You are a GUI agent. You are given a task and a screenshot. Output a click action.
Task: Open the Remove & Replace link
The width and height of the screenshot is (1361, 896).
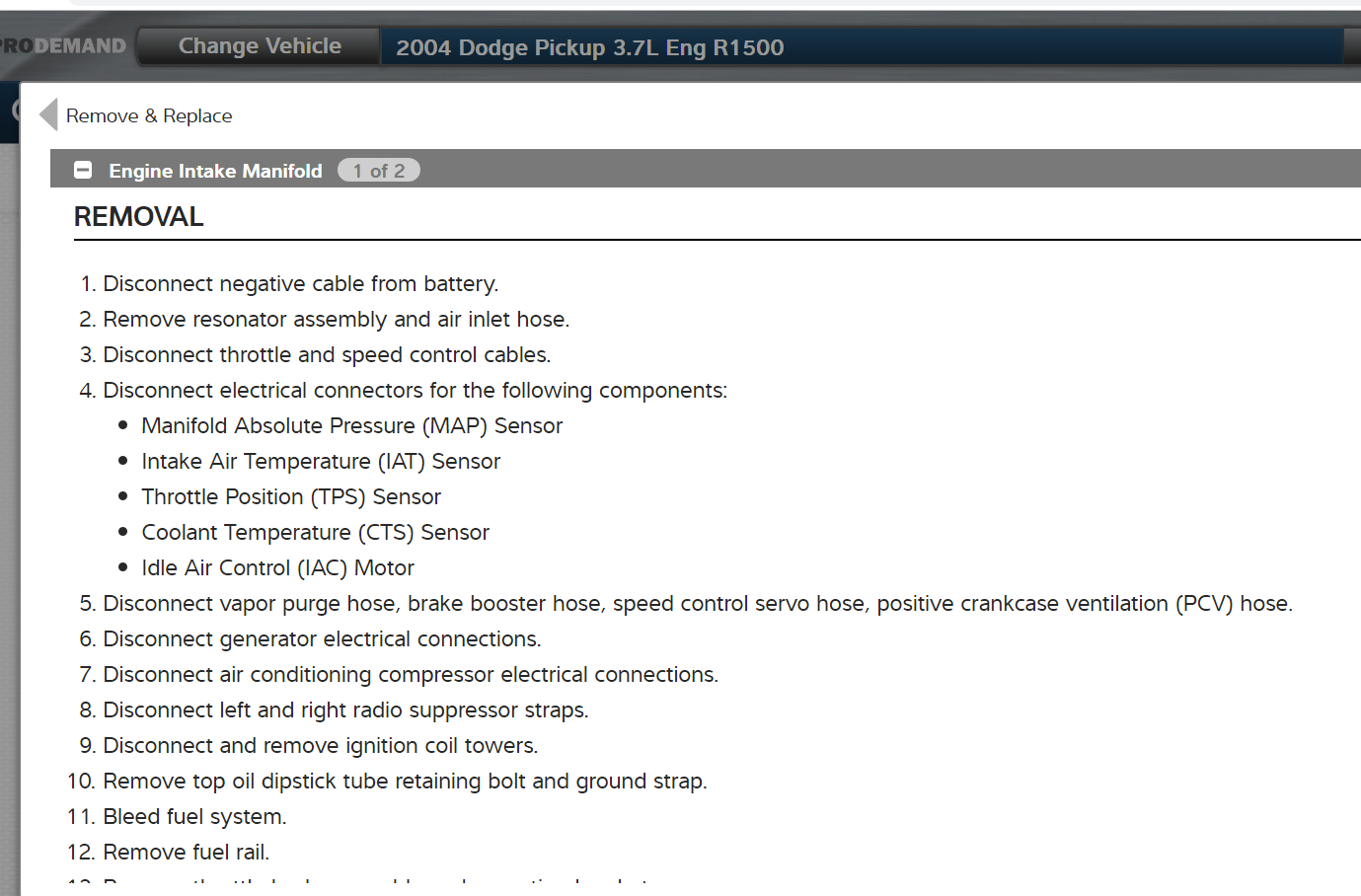tap(149, 115)
